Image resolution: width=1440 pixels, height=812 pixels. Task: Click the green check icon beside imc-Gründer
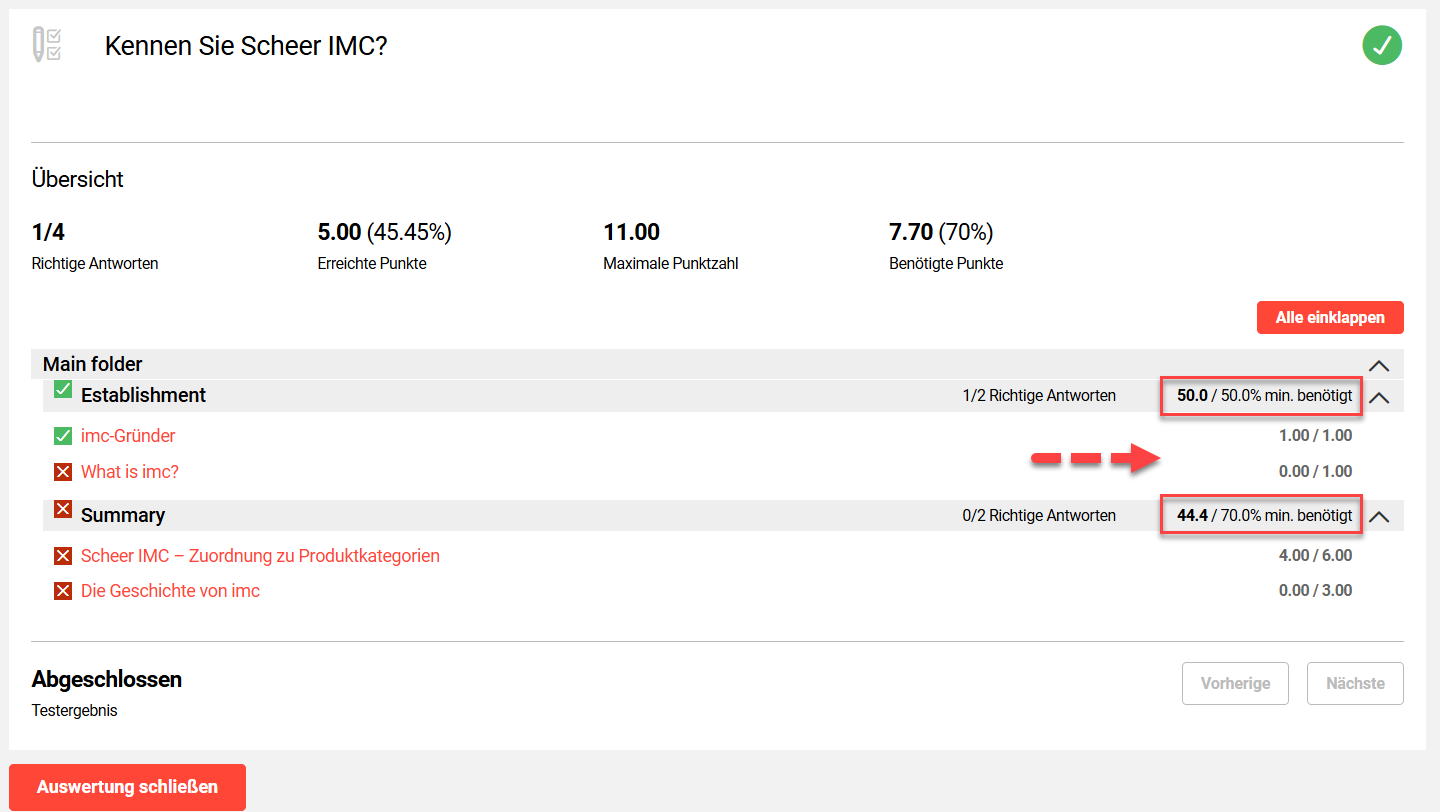pos(63,436)
